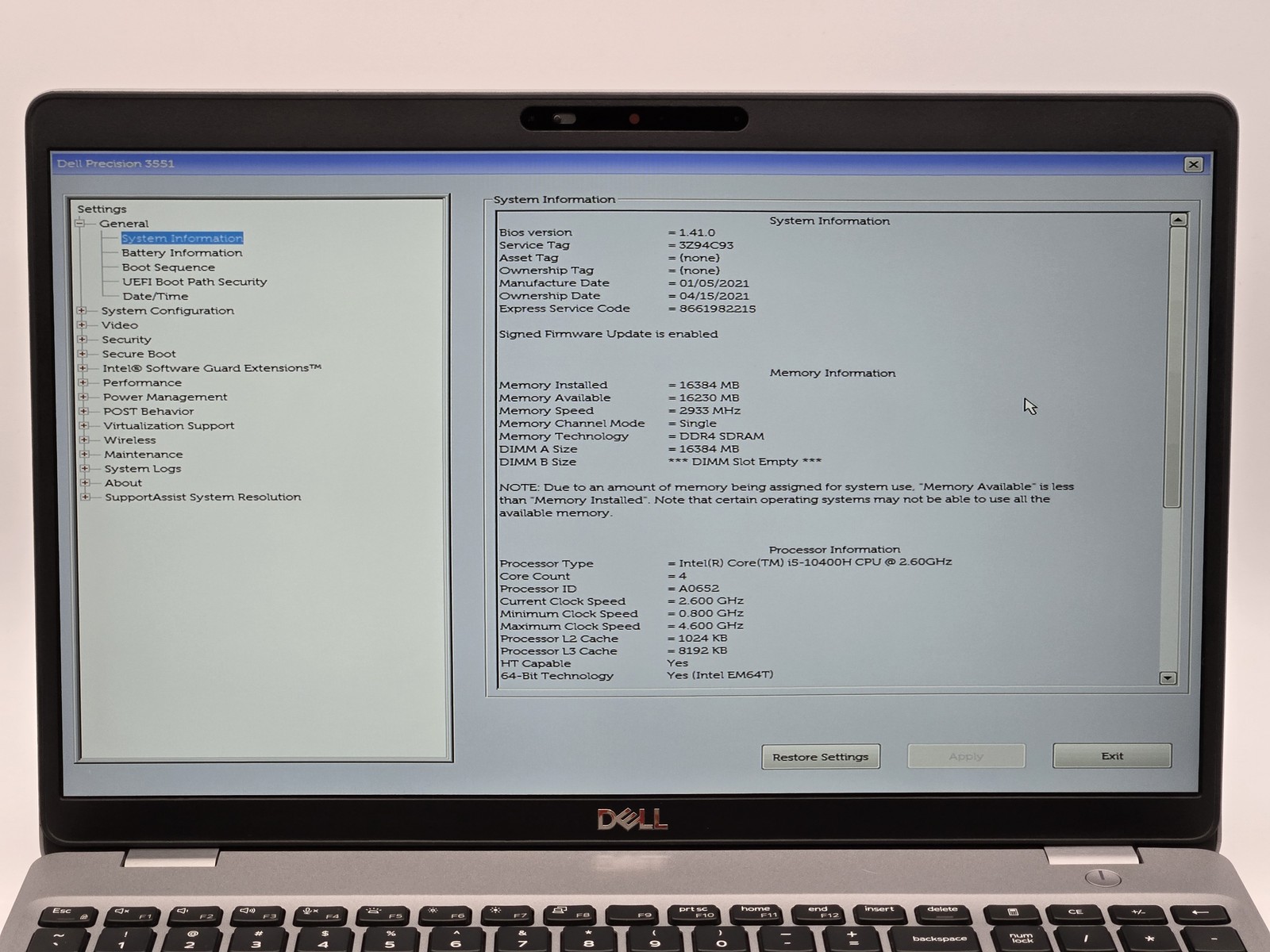Select Wireless category label
The width and height of the screenshot is (1270, 952).
[130, 440]
